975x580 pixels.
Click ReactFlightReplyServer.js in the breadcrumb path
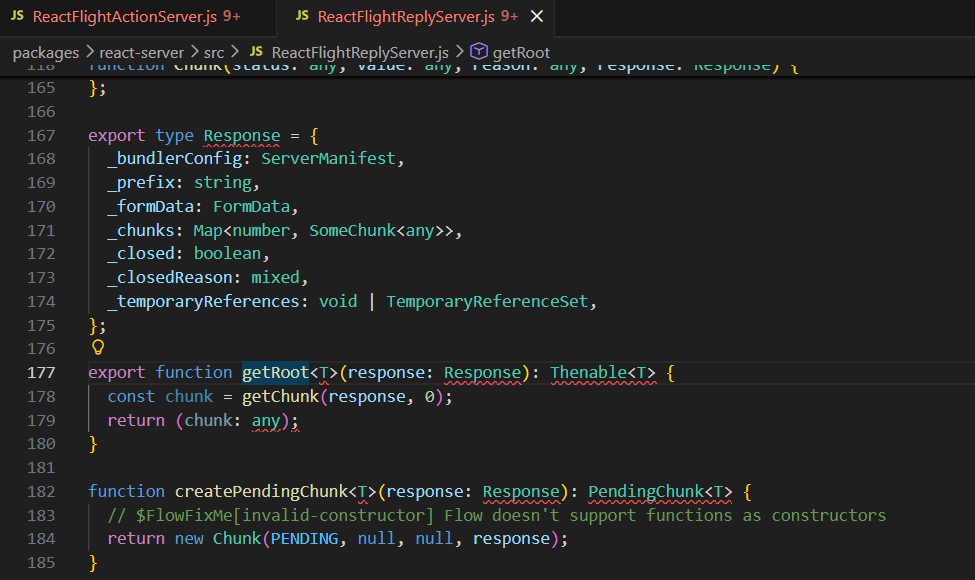[360, 52]
